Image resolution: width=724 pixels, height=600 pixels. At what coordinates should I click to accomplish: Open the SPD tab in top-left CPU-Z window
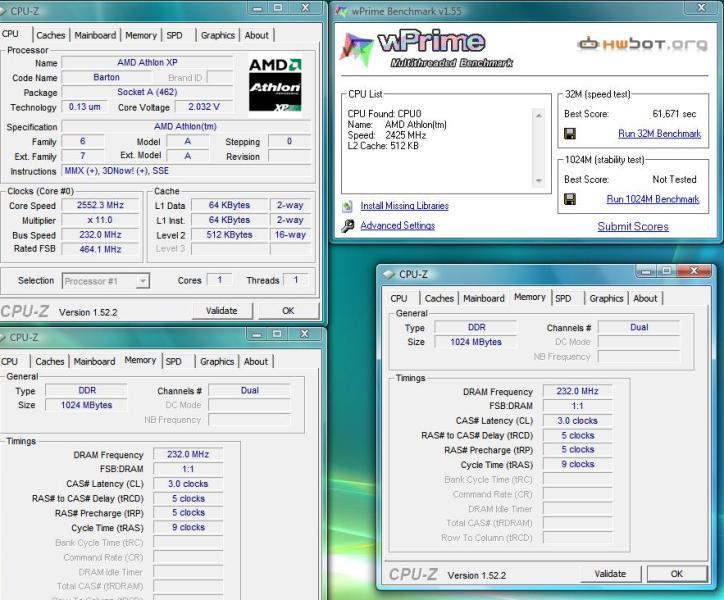174,35
